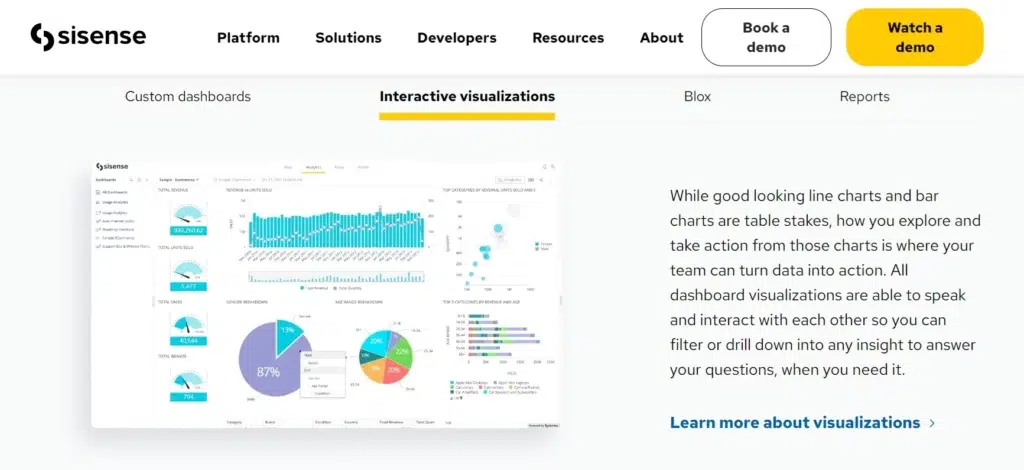The height and width of the screenshot is (470, 1024).
Task: Select the Interactive visualizations tab
Action: [x=467, y=97]
